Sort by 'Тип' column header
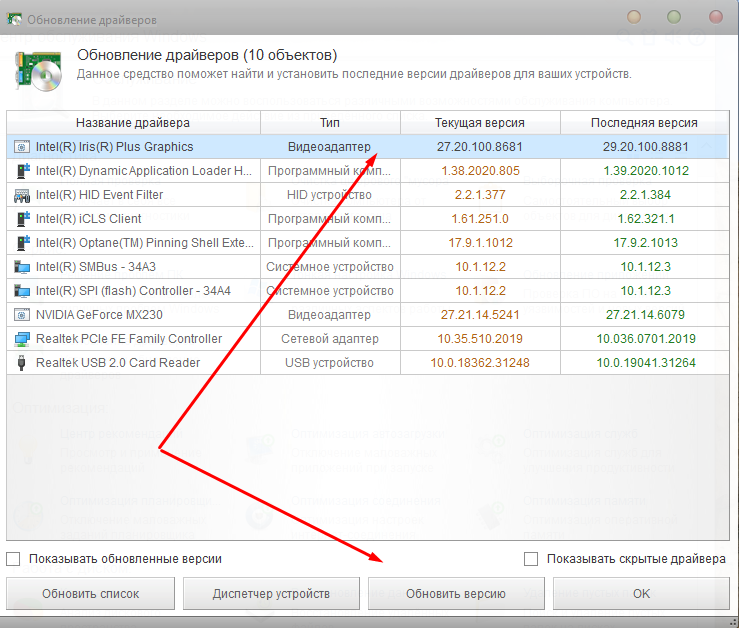 pyautogui.click(x=330, y=123)
